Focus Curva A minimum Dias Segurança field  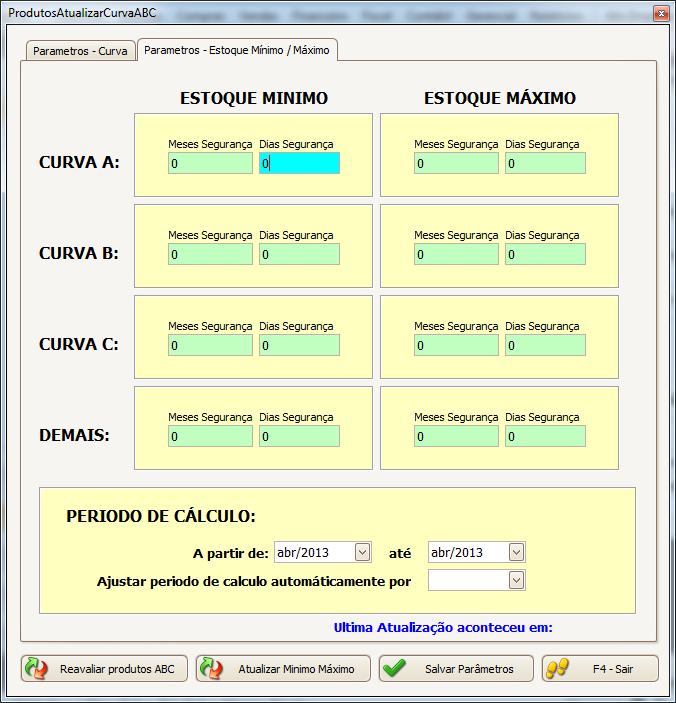pos(299,163)
